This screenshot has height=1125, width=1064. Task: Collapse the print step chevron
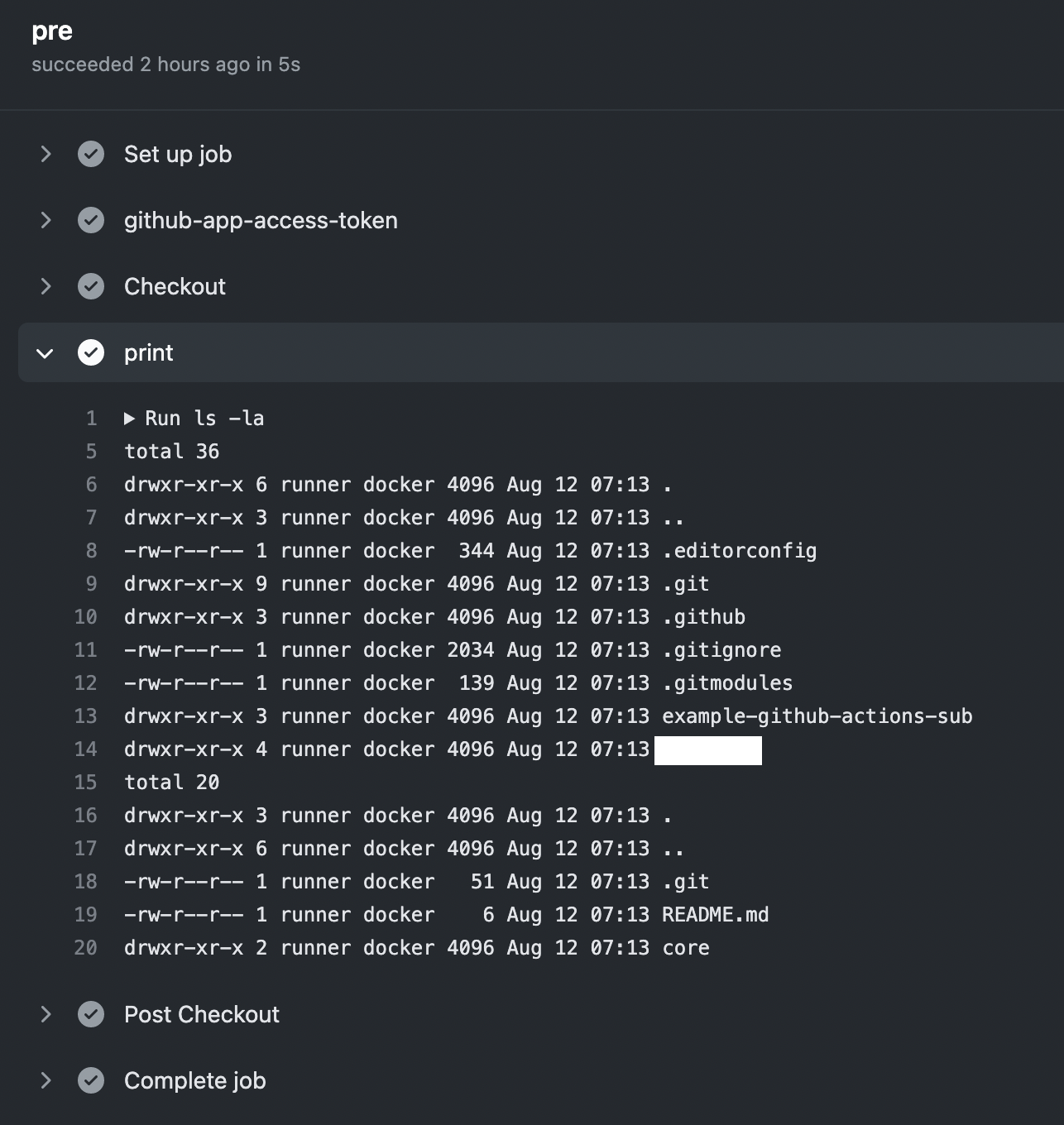[46, 353]
